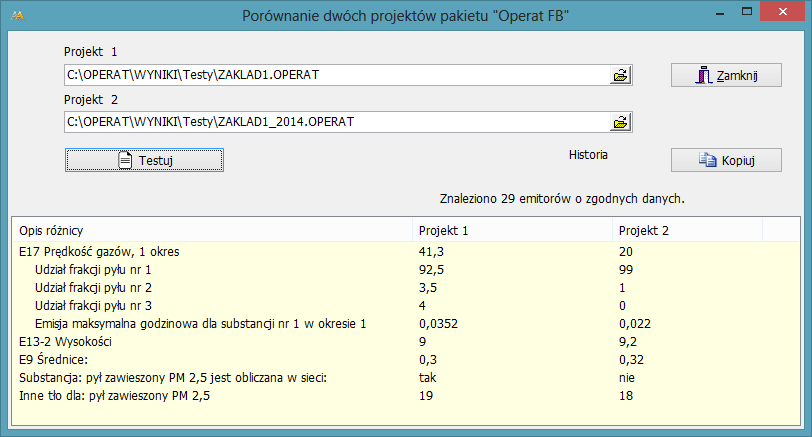Select Udział frakcji pyłu nr 3 row

pos(405,305)
